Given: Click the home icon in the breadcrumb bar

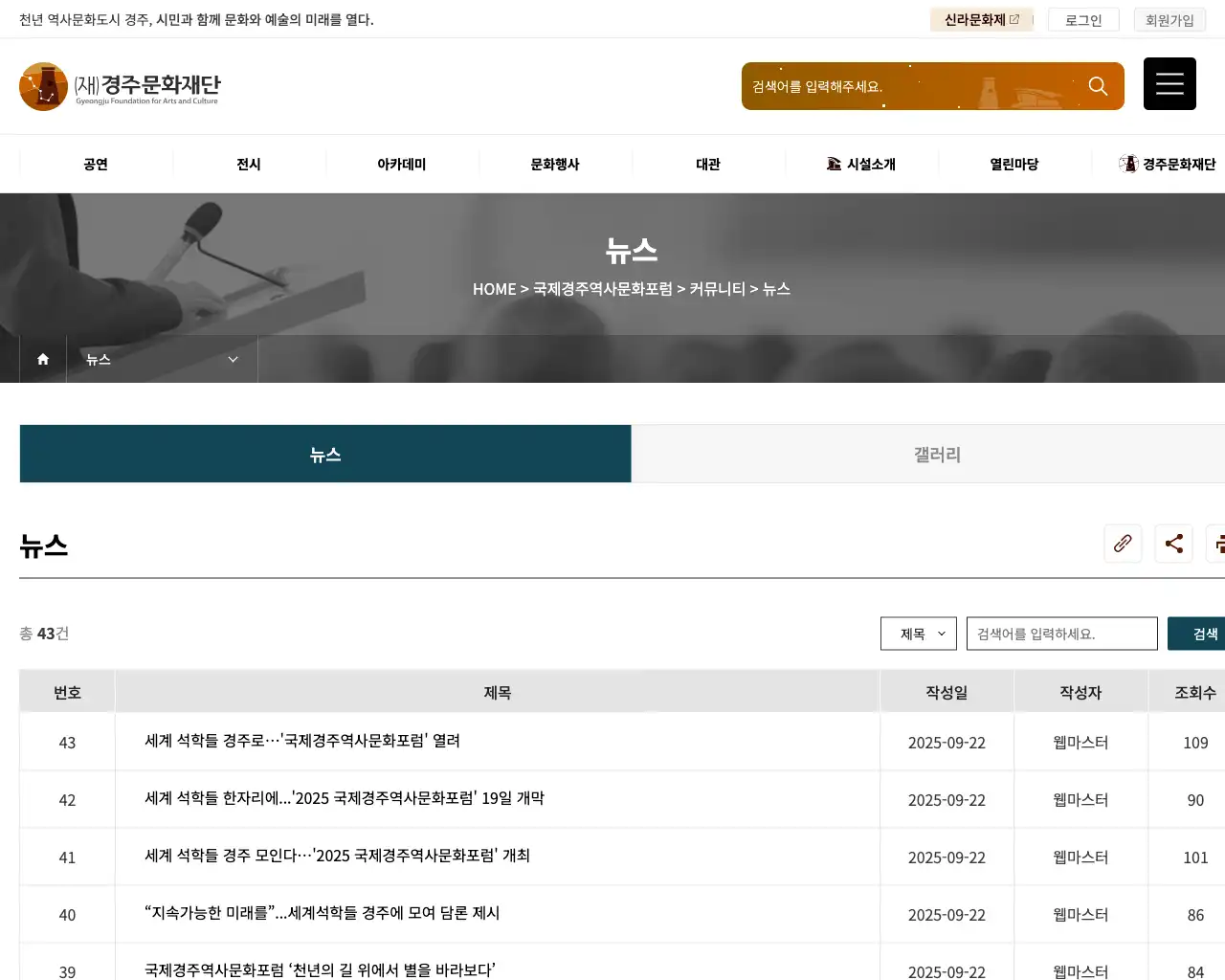Looking at the screenshot, I should pyautogui.click(x=42, y=359).
